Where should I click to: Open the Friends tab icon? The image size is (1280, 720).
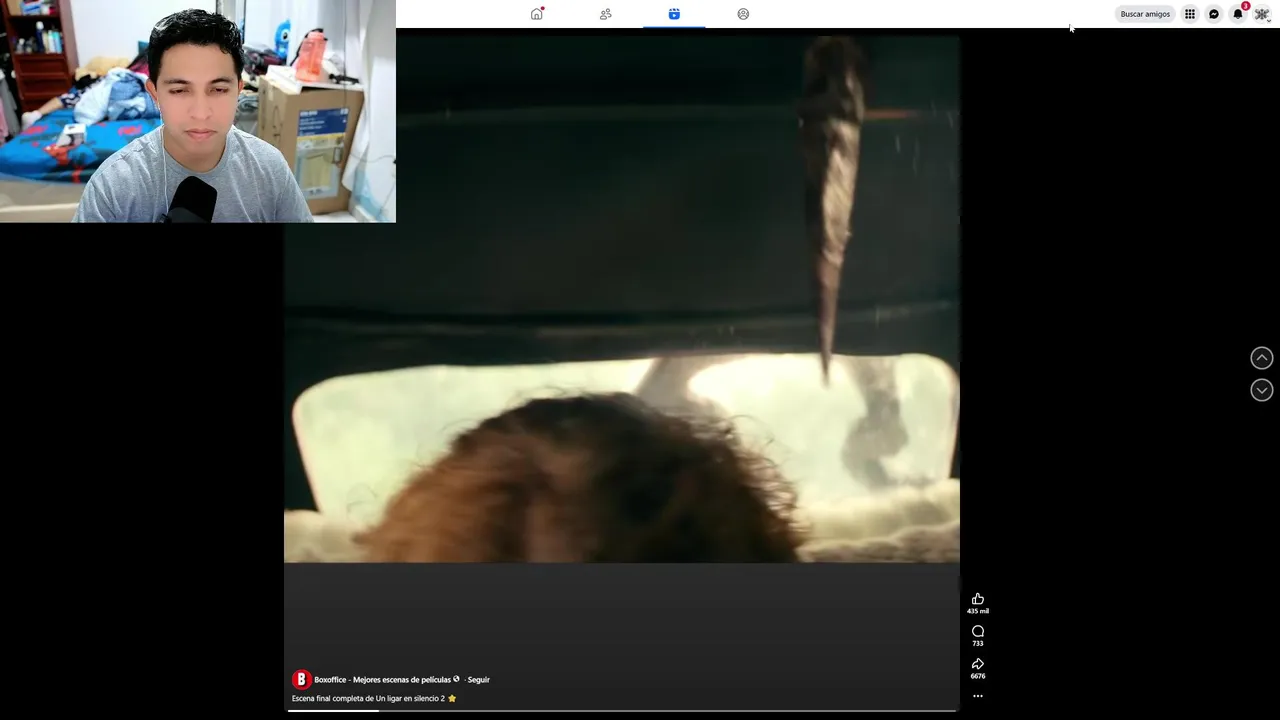pyautogui.click(x=606, y=14)
